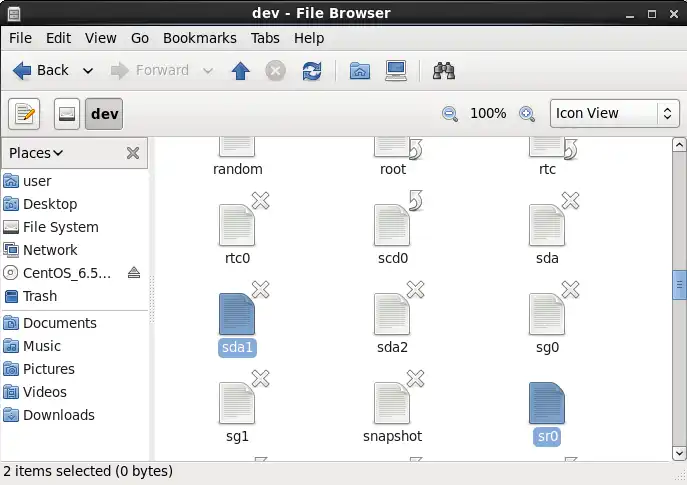
Task: Open the Edit menu
Action: (x=58, y=38)
